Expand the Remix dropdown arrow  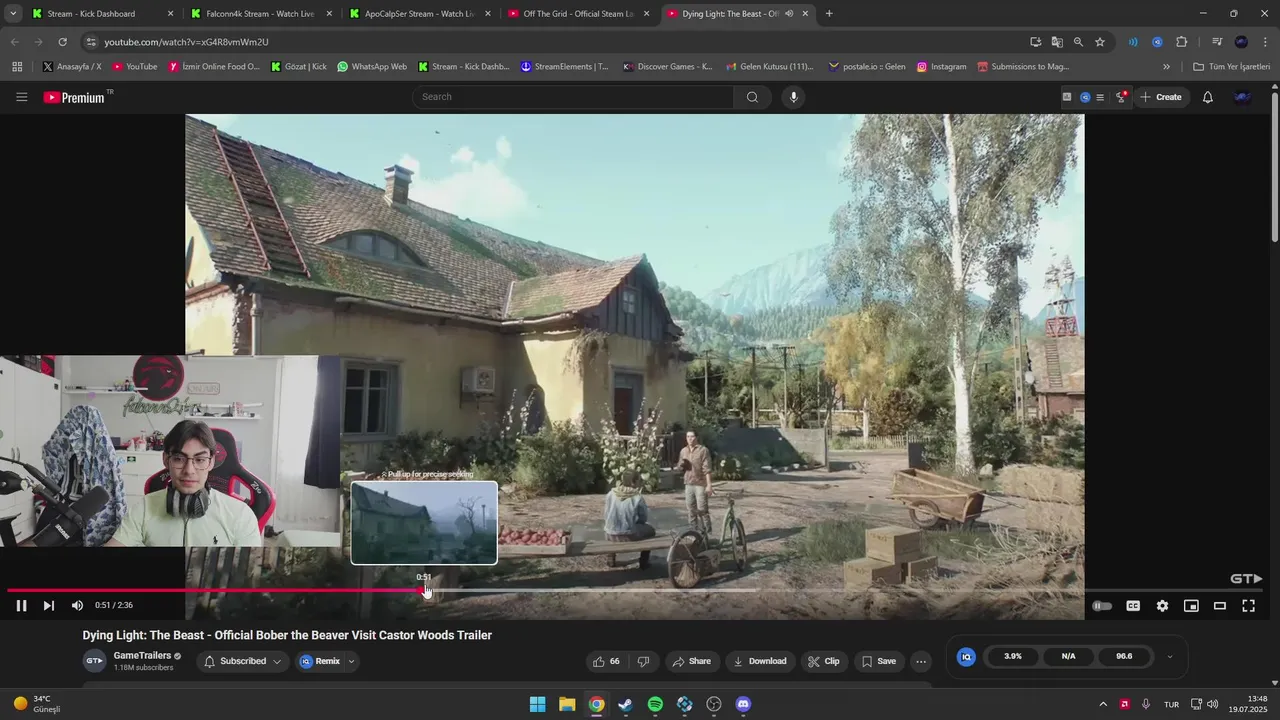coord(351,661)
